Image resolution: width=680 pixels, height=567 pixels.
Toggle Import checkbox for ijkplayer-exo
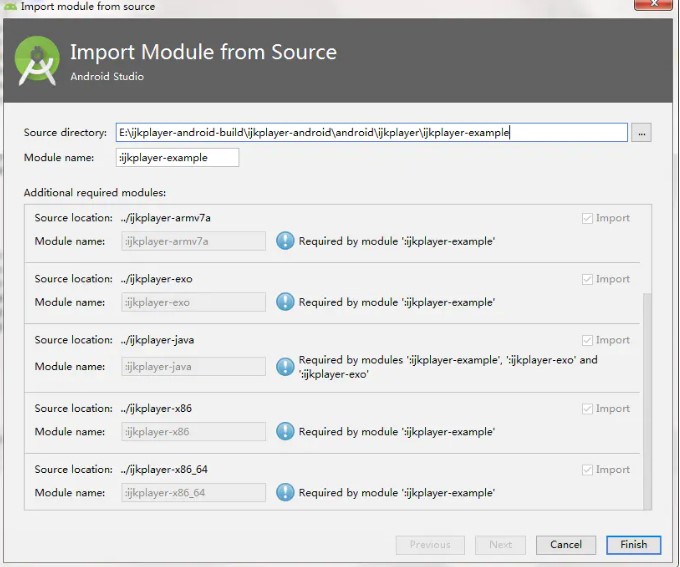587,279
